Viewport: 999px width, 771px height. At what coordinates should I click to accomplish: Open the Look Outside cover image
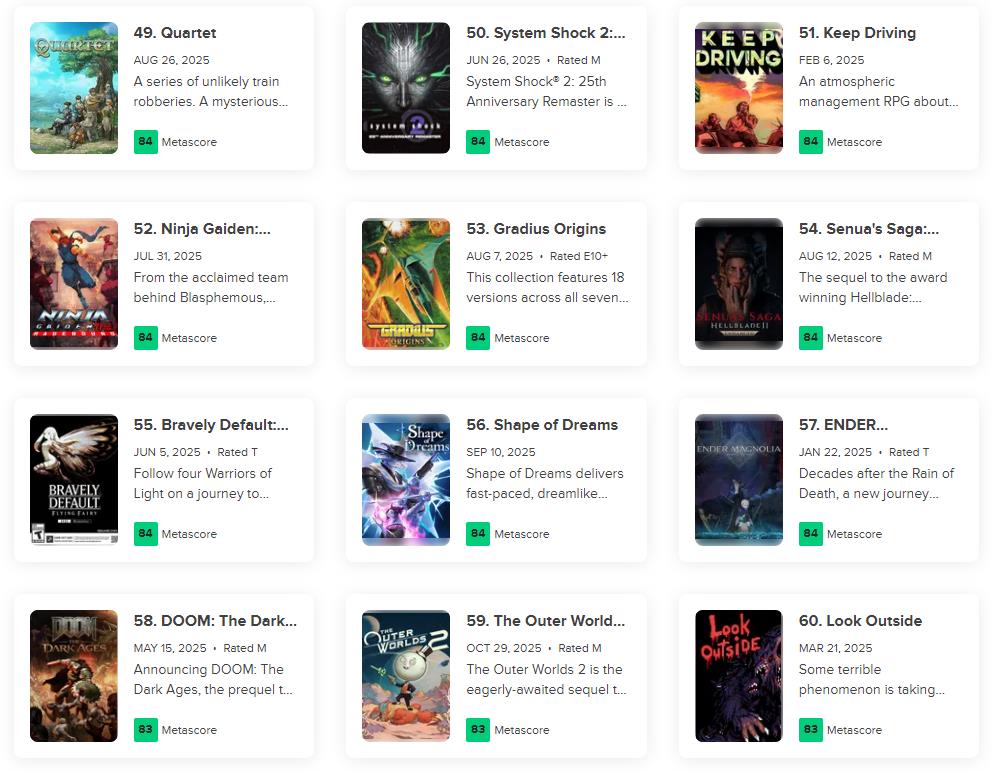(x=738, y=675)
